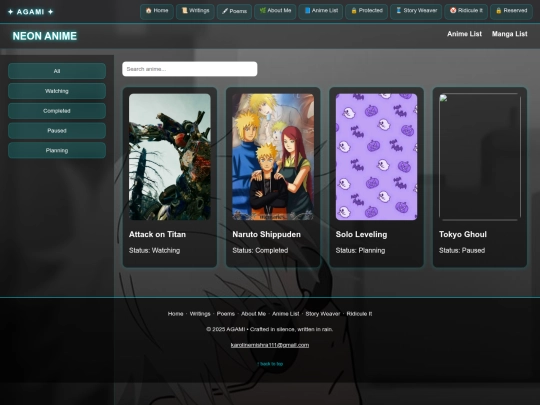
Task: Click the Status: Planning text
Action: tap(360, 250)
